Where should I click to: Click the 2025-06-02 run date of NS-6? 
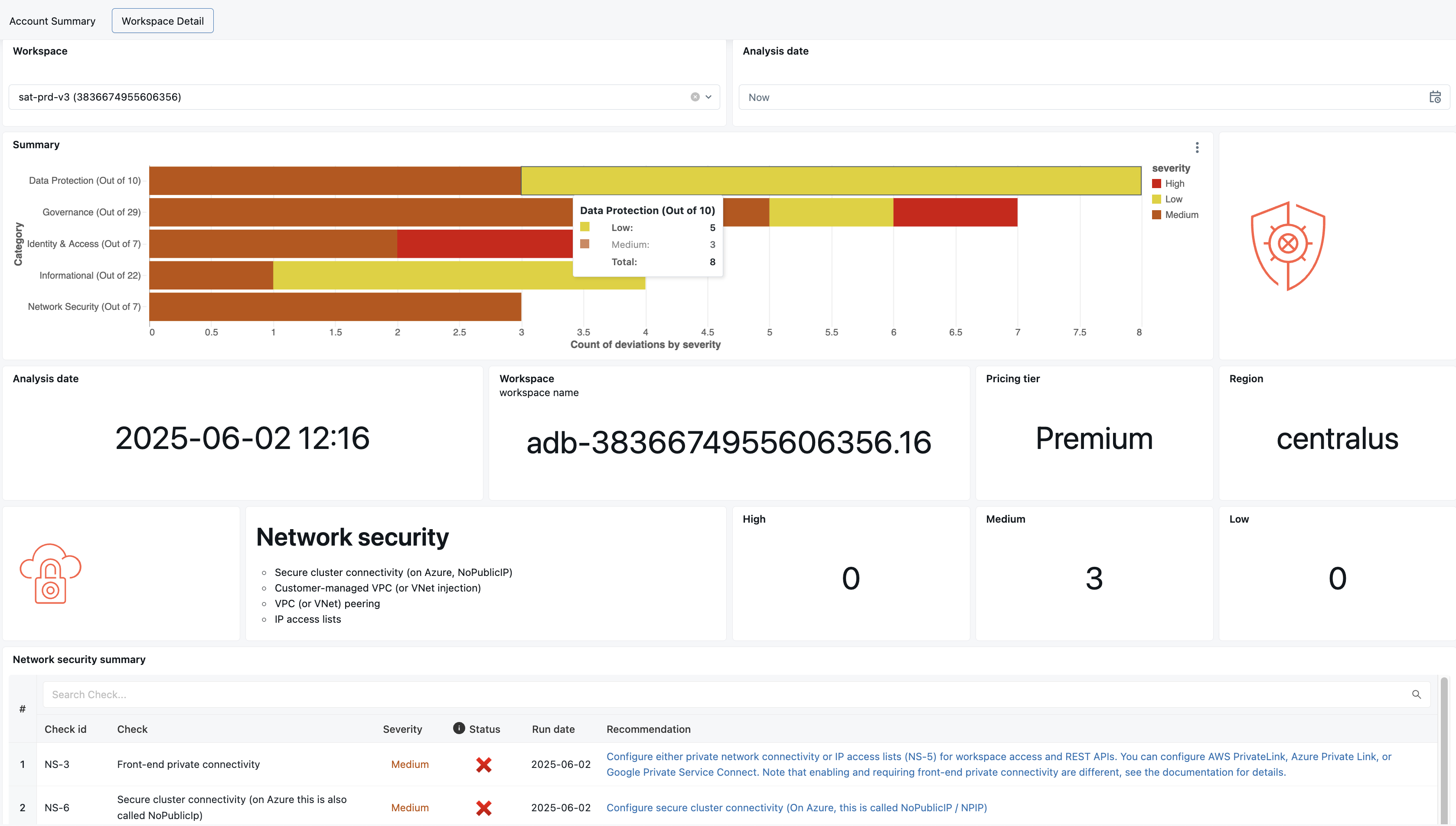(x=561, y=808)
